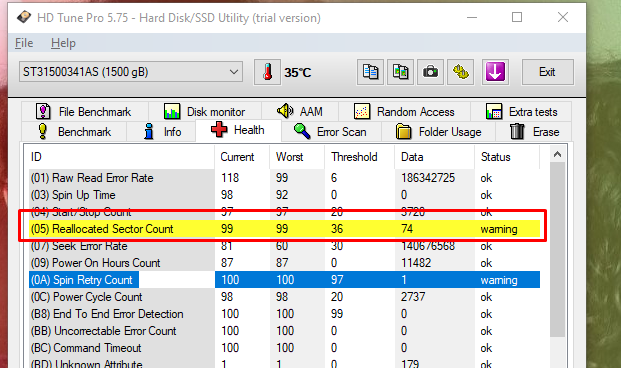Open the drive selection dropdown ST31500341AS
Image resolution: width=621 pixels, height=368 pixels.
click(x=131, y=72)
